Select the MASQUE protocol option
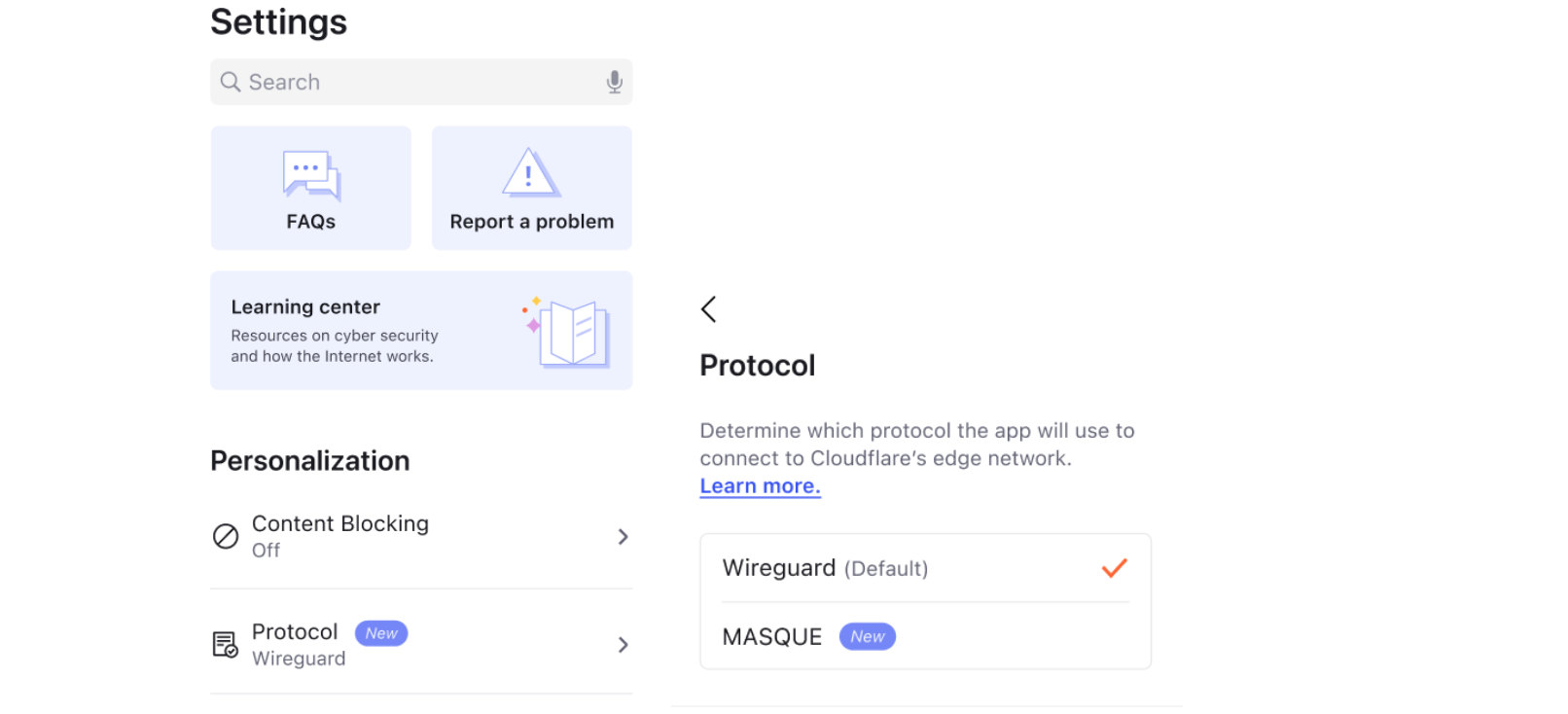The width and height of the screenshot is (1568, 714). click(x=926, y=636)
